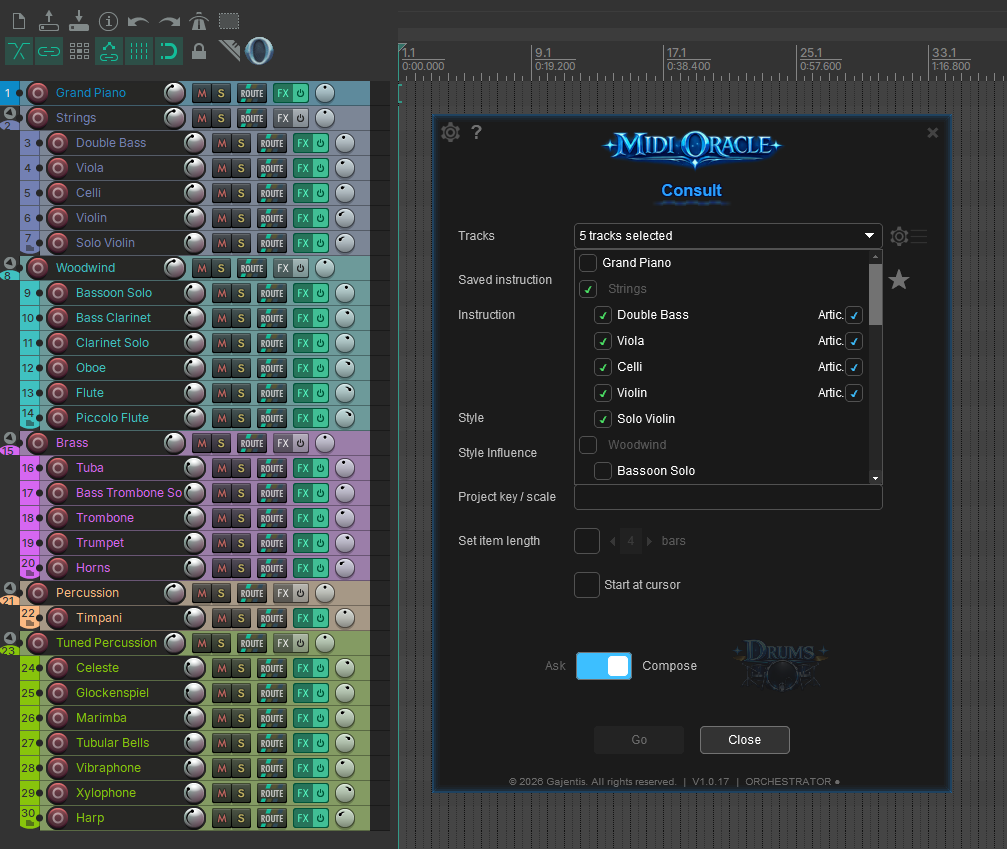Open FX for the Oboe track
Screen dimensions: 1007x849
(x=302, y=368)
